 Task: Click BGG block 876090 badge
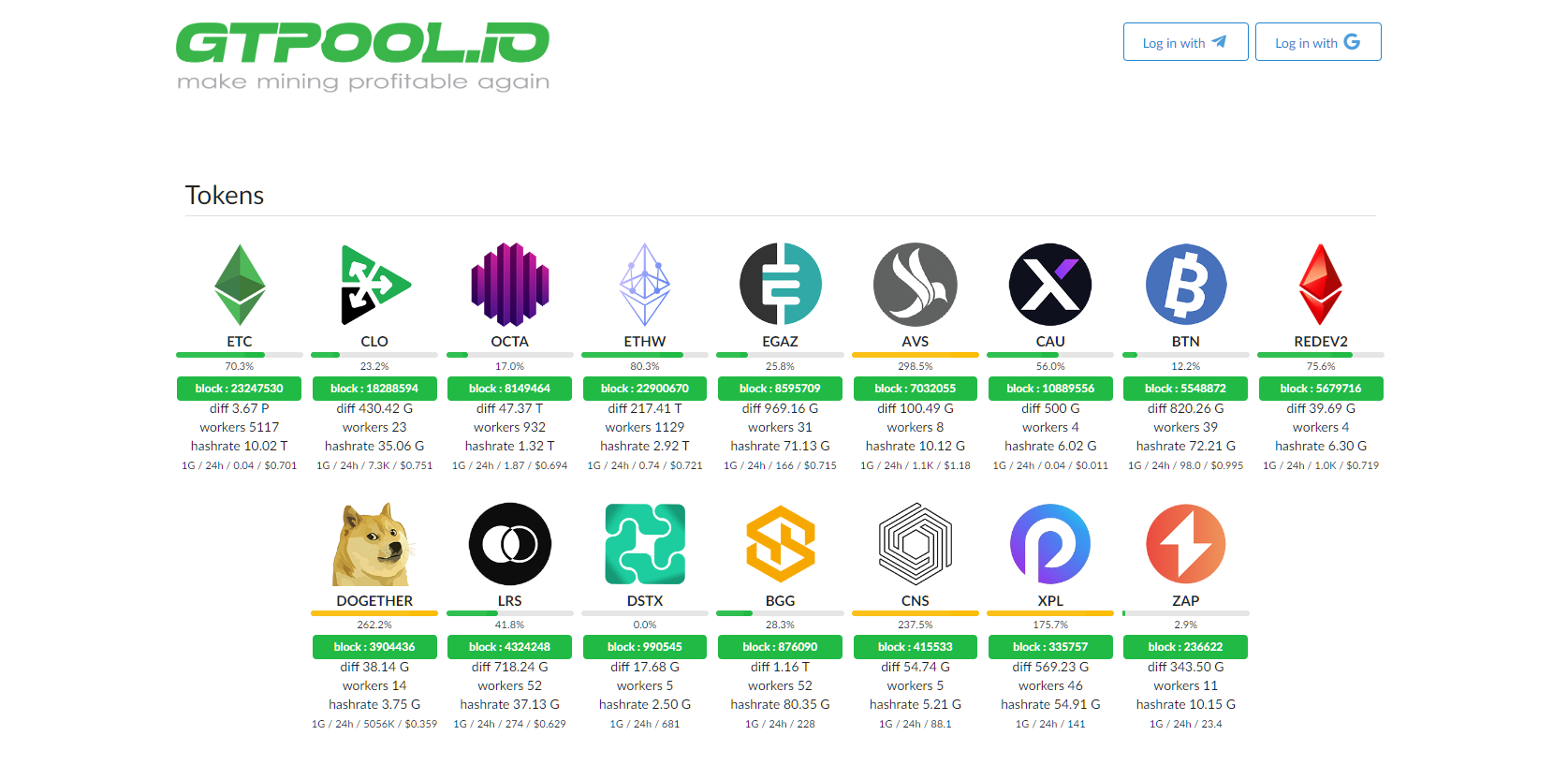(x=781, y=647)
